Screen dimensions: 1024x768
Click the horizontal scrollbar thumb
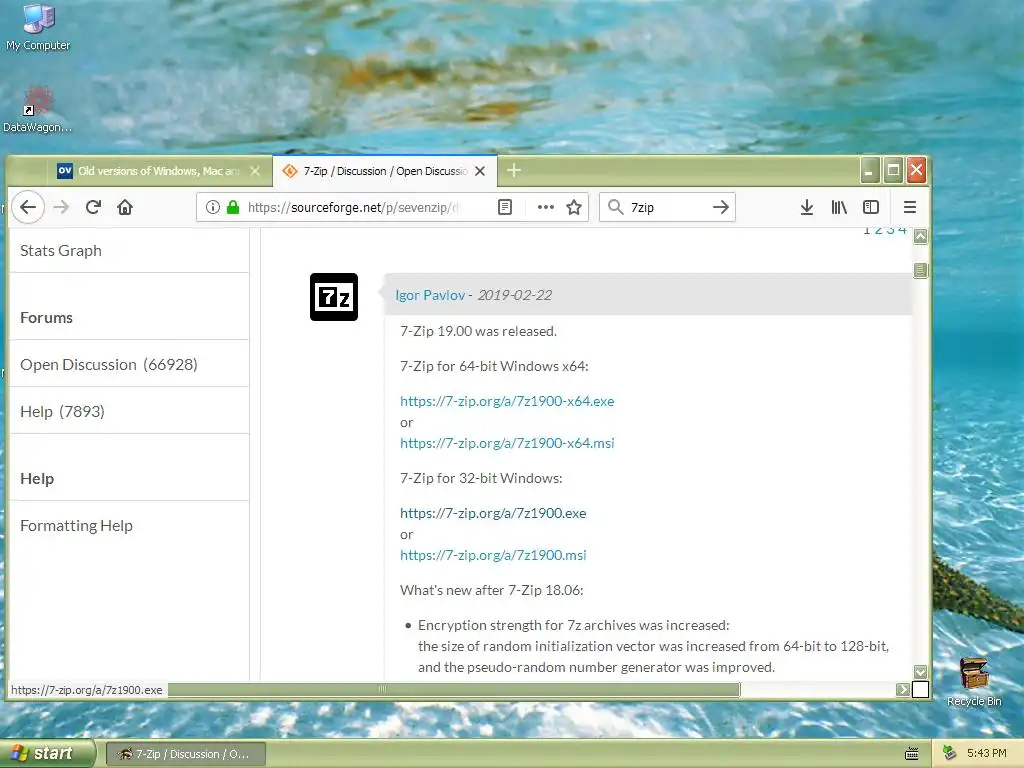[x=454, y=689]
